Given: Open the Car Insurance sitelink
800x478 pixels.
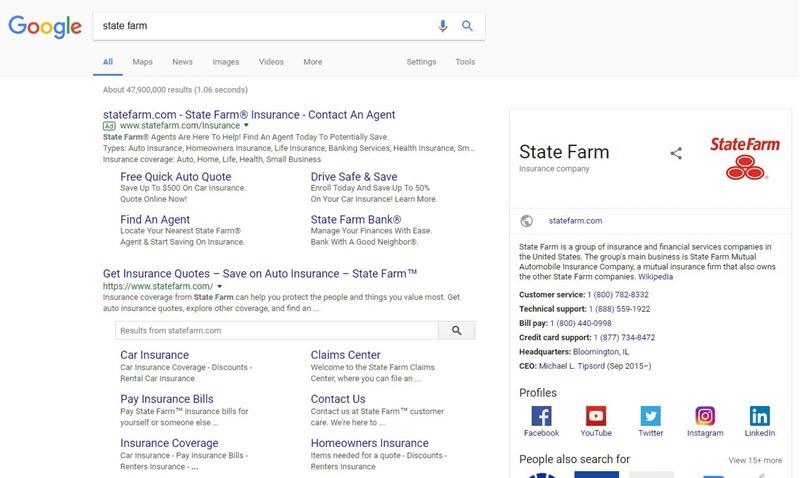Looking at the screenshot, I should click(155, 355).
